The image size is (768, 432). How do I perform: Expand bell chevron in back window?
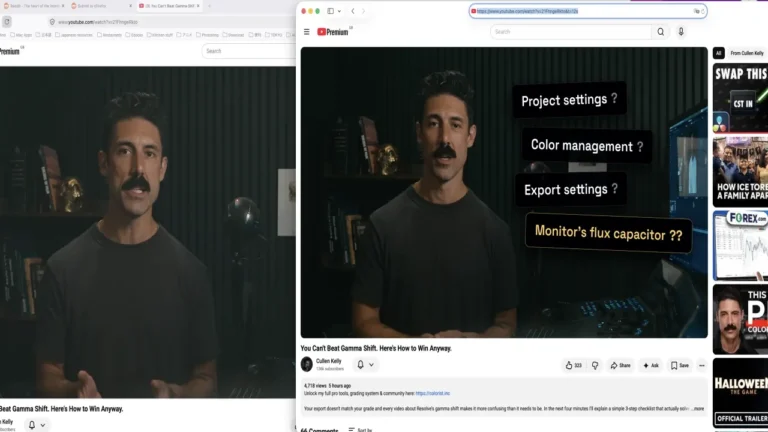43,425
